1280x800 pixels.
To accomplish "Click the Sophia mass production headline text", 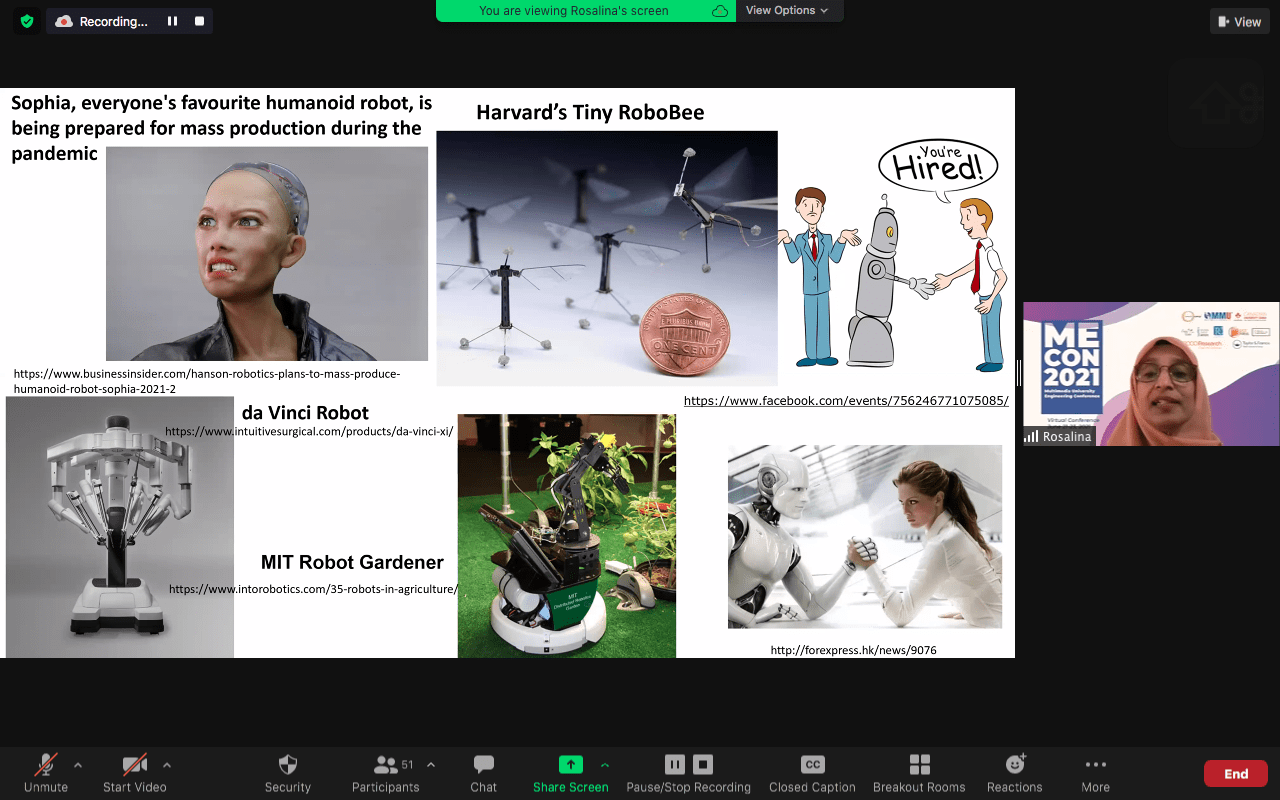I will pyautogui.click(x=222, y=128).
